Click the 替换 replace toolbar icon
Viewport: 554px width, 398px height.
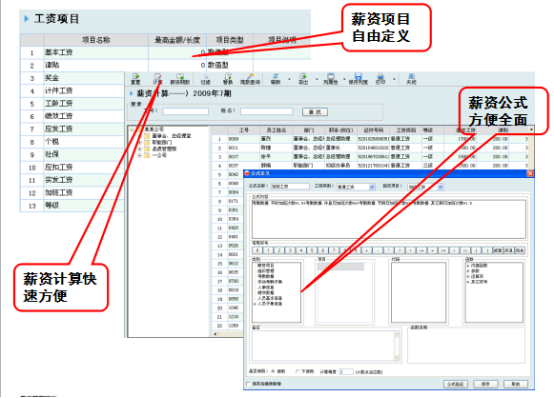(228, 78)
